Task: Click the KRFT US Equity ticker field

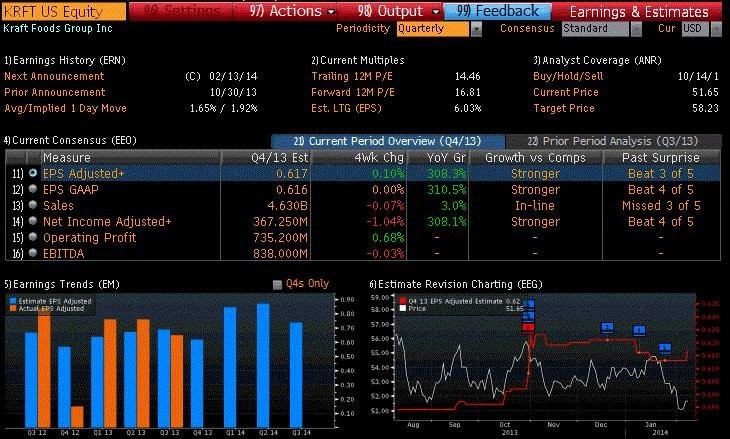Action: pos(64,11)
